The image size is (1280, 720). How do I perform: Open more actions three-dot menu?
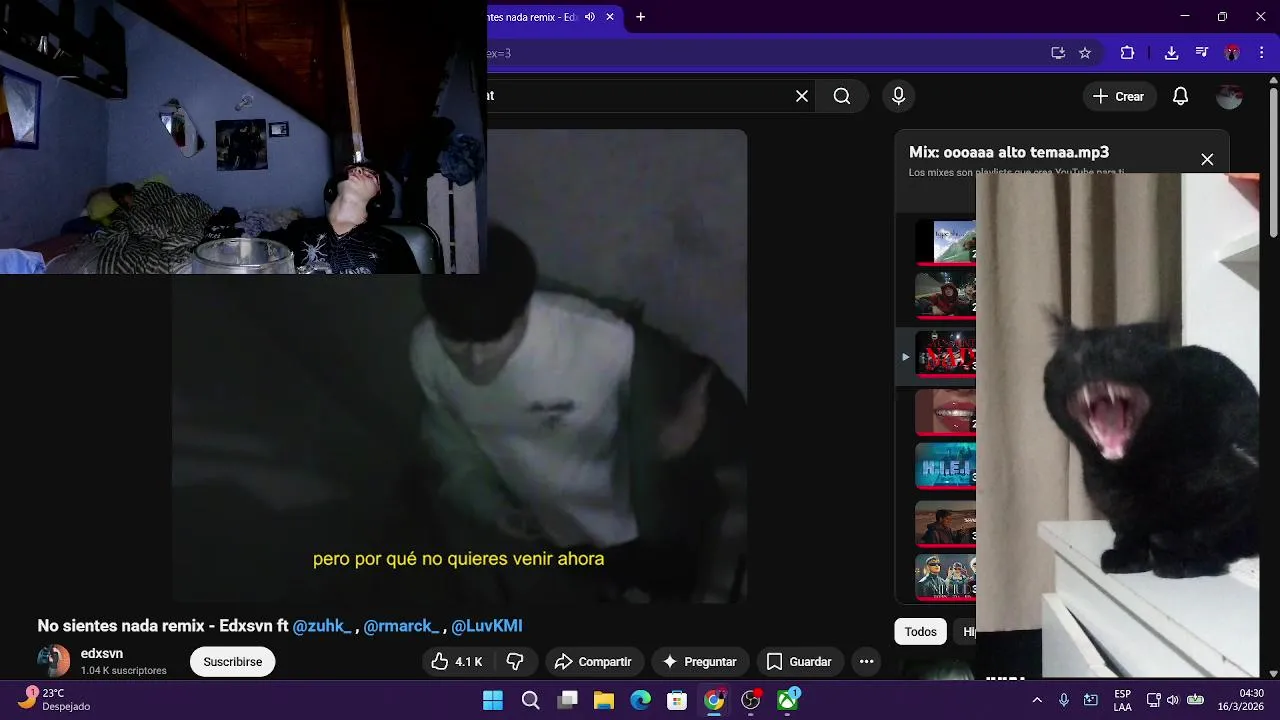click(866, 661)
